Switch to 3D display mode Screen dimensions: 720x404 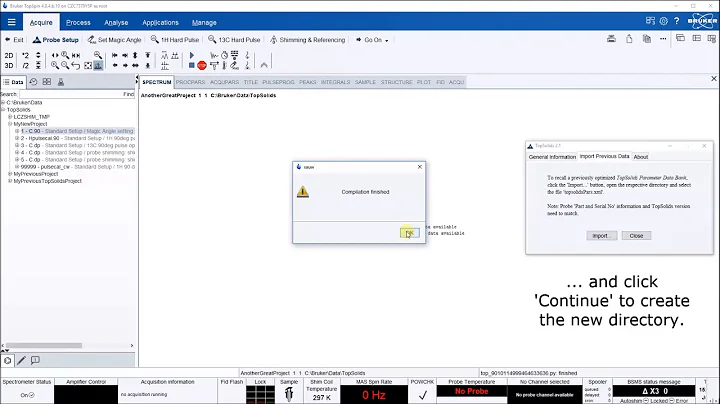[x=9, y=66]
